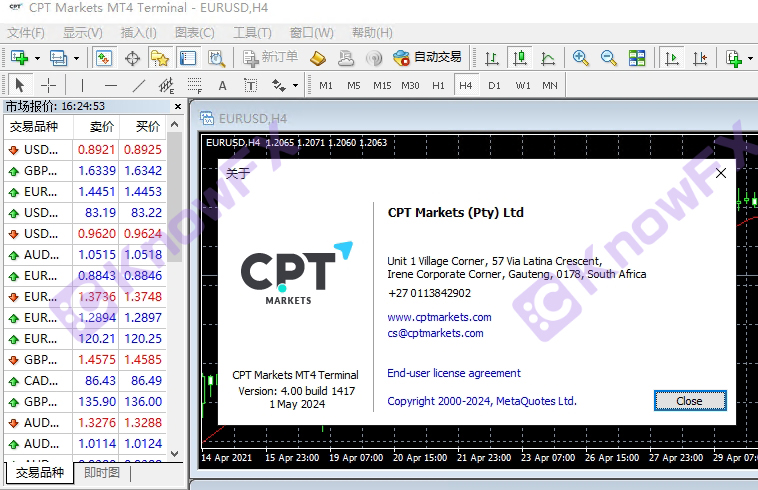Switch to the D1 timeframe
The height and width of the screenshot is (490, 758).
pos(494,86)
